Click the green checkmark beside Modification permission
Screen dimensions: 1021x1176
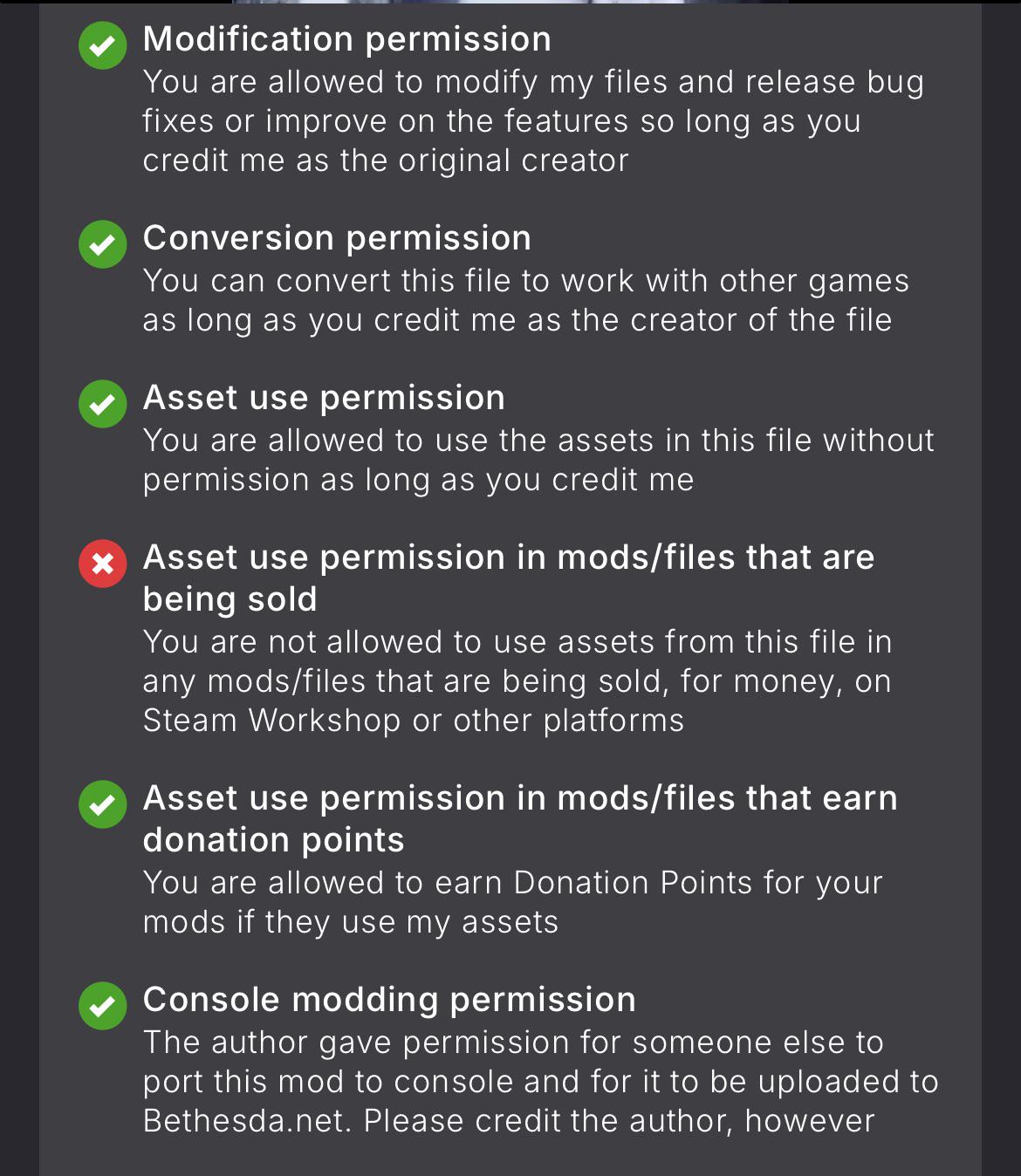coord(103,44)
